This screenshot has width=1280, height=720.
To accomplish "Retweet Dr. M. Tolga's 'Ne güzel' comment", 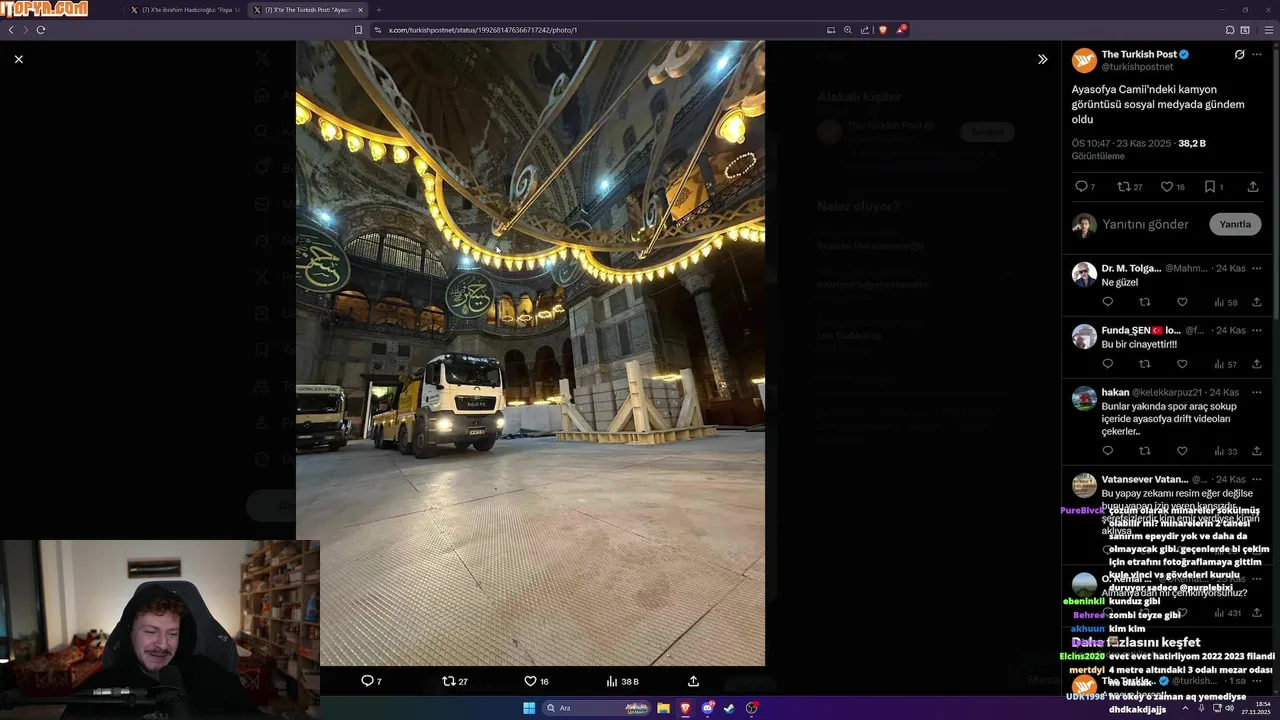I will pyautogui.click(x=1144, y=302).
